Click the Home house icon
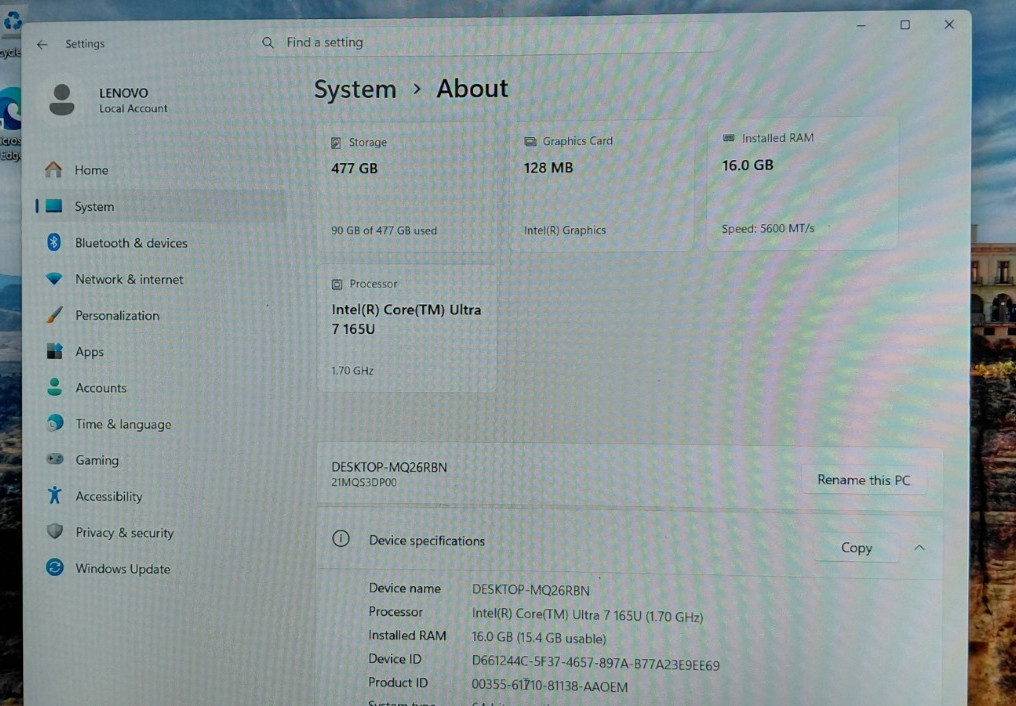 pos(54,170)
